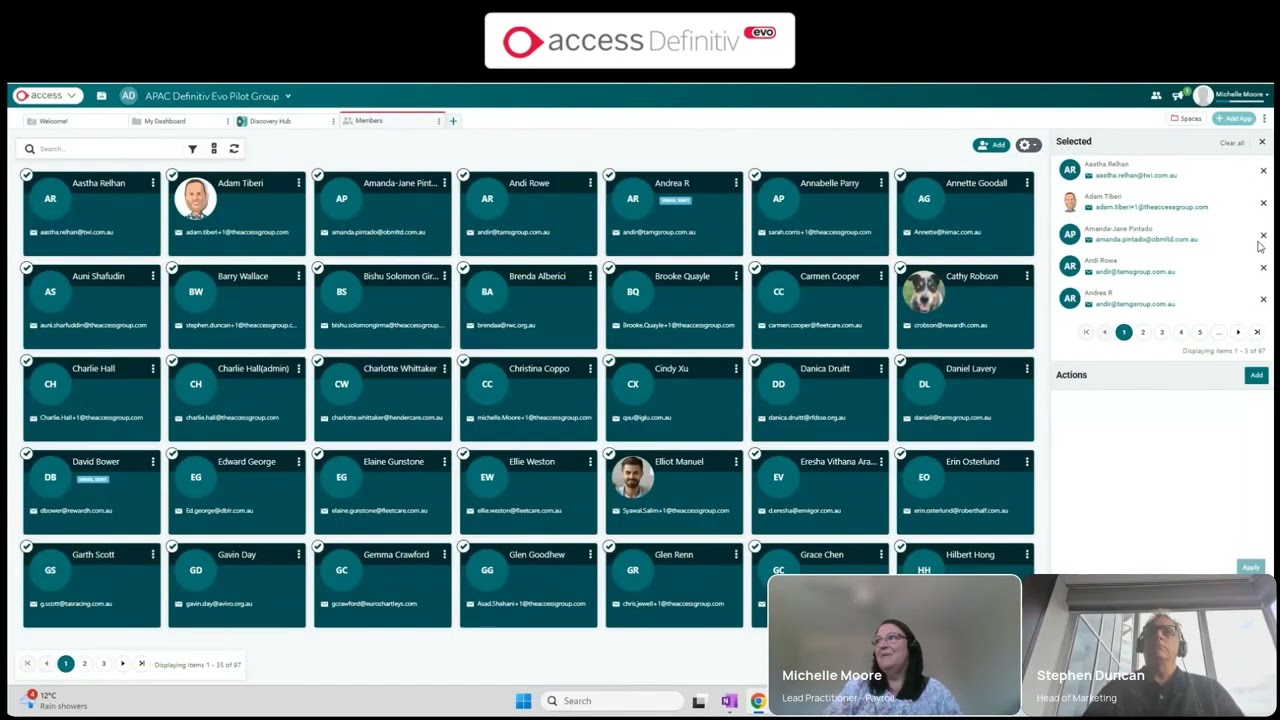Remove Andrea R from Selected list

1263,299
